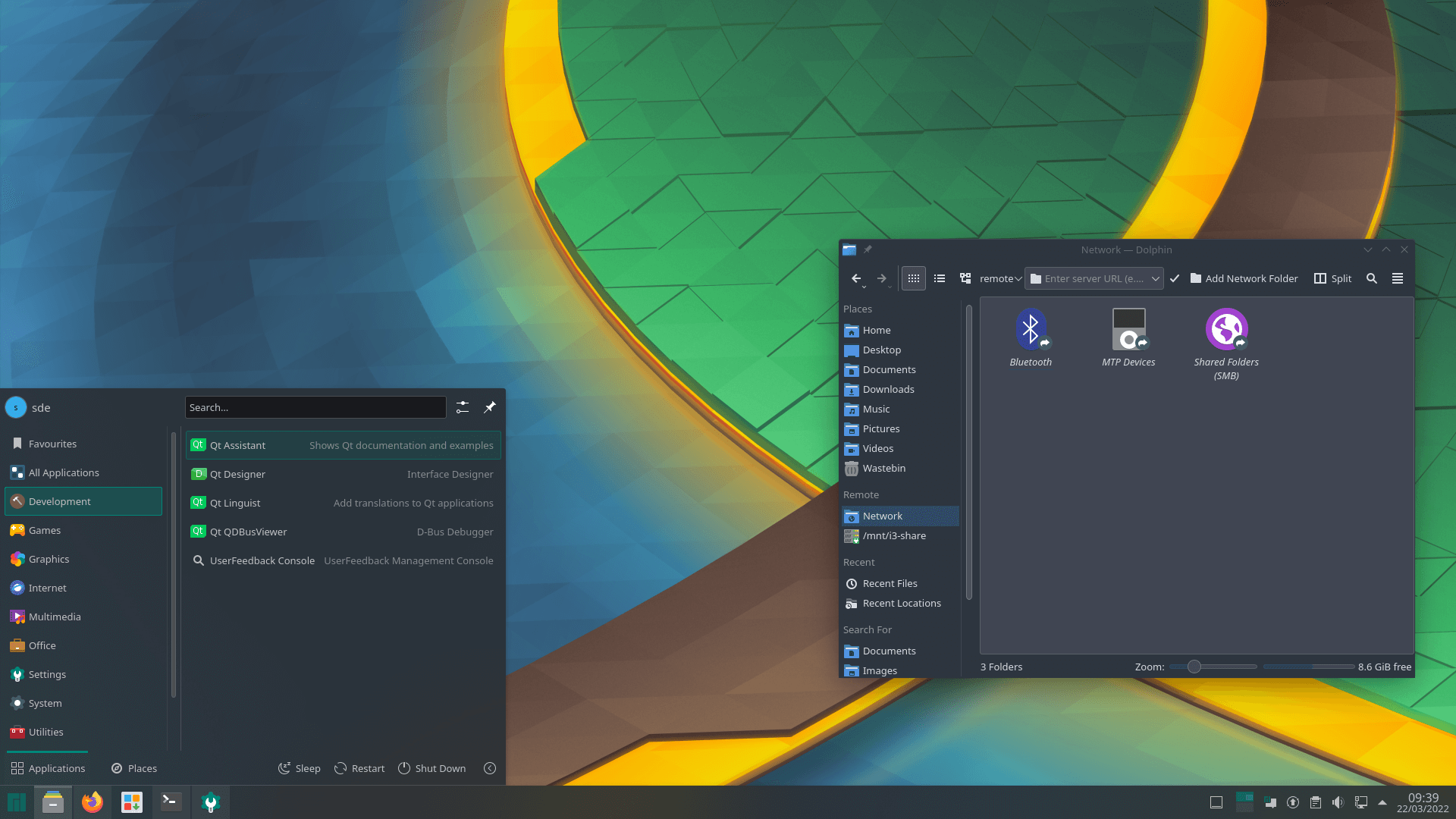Pin the application launcher open

point(490,407)
